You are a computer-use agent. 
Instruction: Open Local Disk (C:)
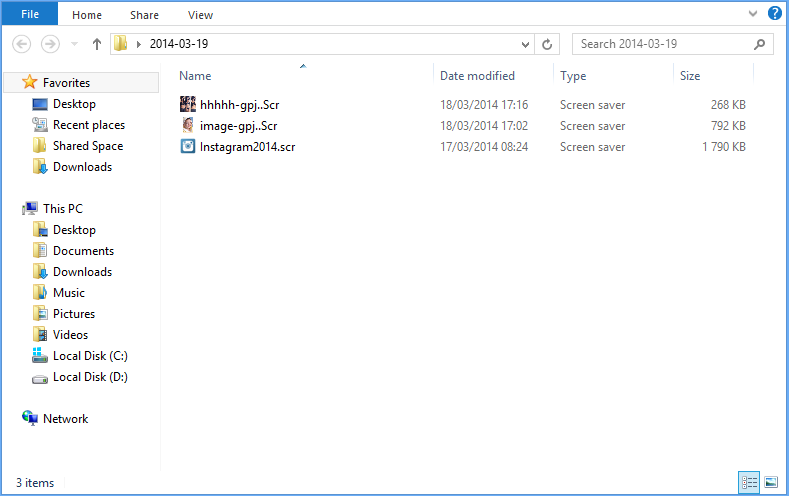[x=90, y=356]
